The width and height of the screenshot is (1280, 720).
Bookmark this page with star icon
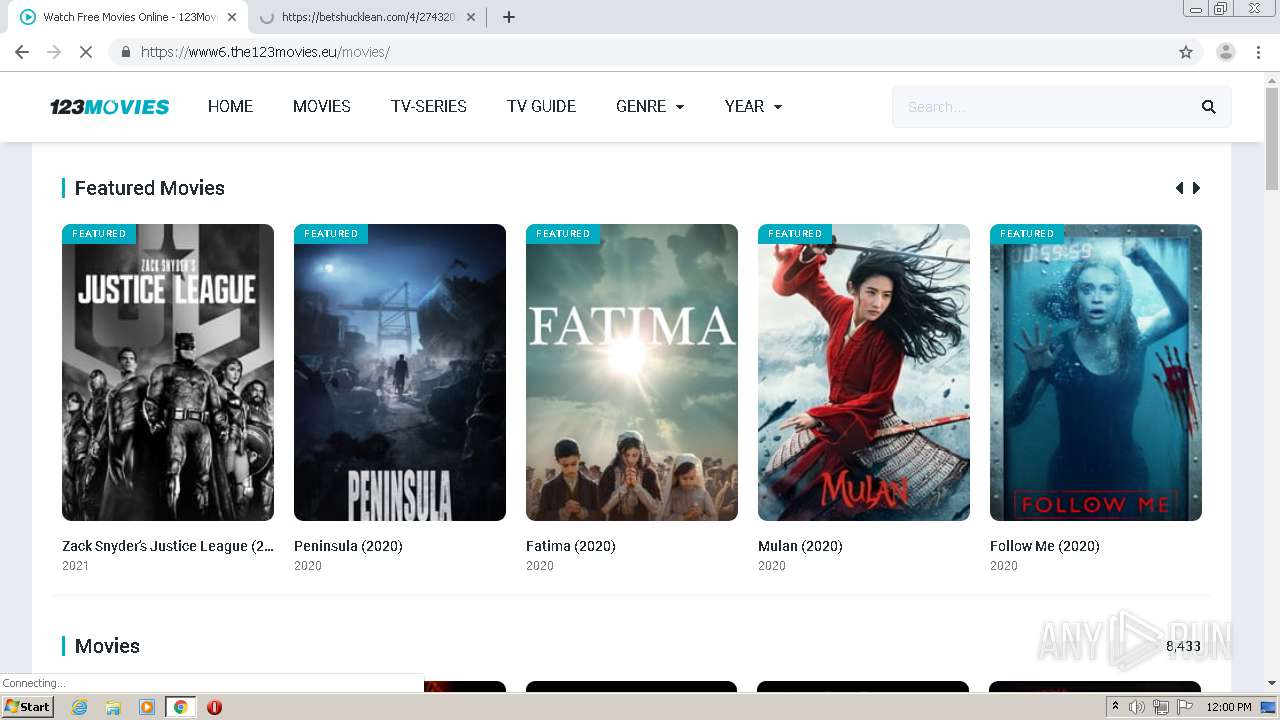tap(1186, 52)
